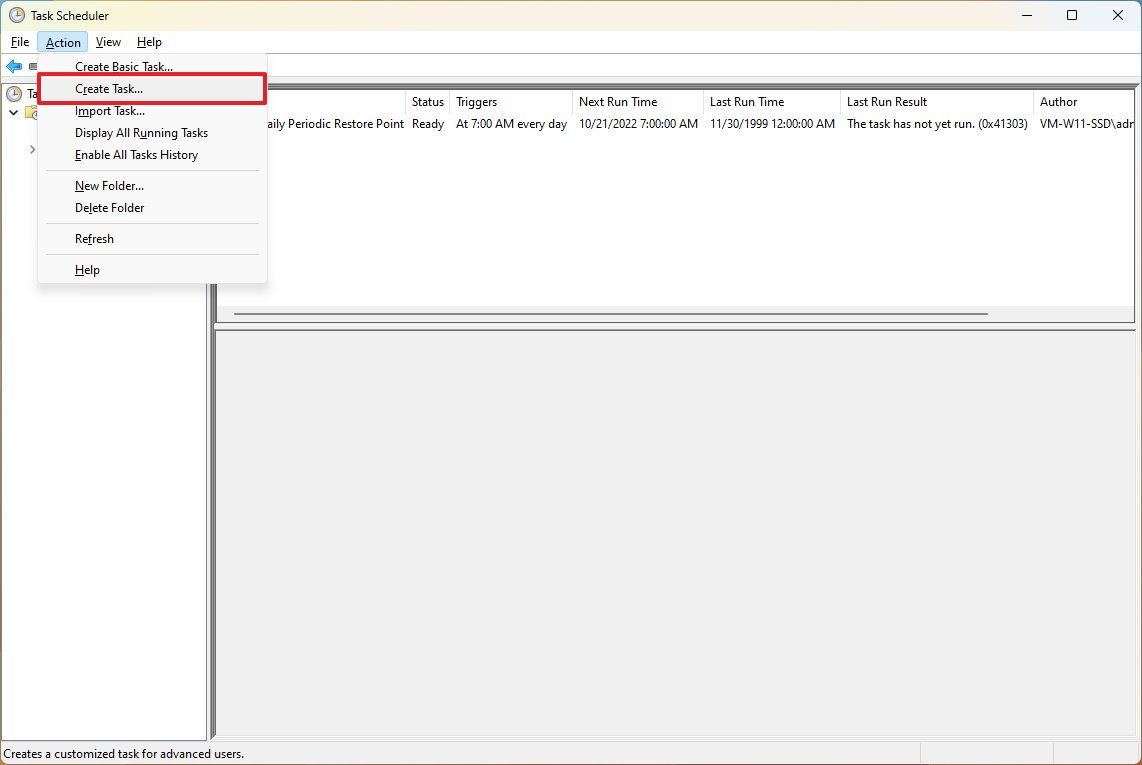Viewport: 1142px width, 765px height.
Task: Select the highlighted Create Task option
Action: coord(109,88)
